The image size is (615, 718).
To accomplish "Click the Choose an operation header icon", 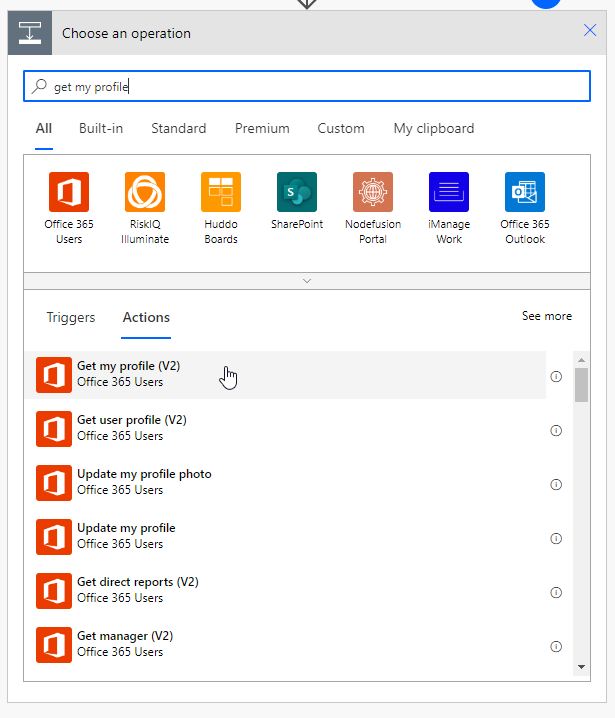I will point(30,33).
